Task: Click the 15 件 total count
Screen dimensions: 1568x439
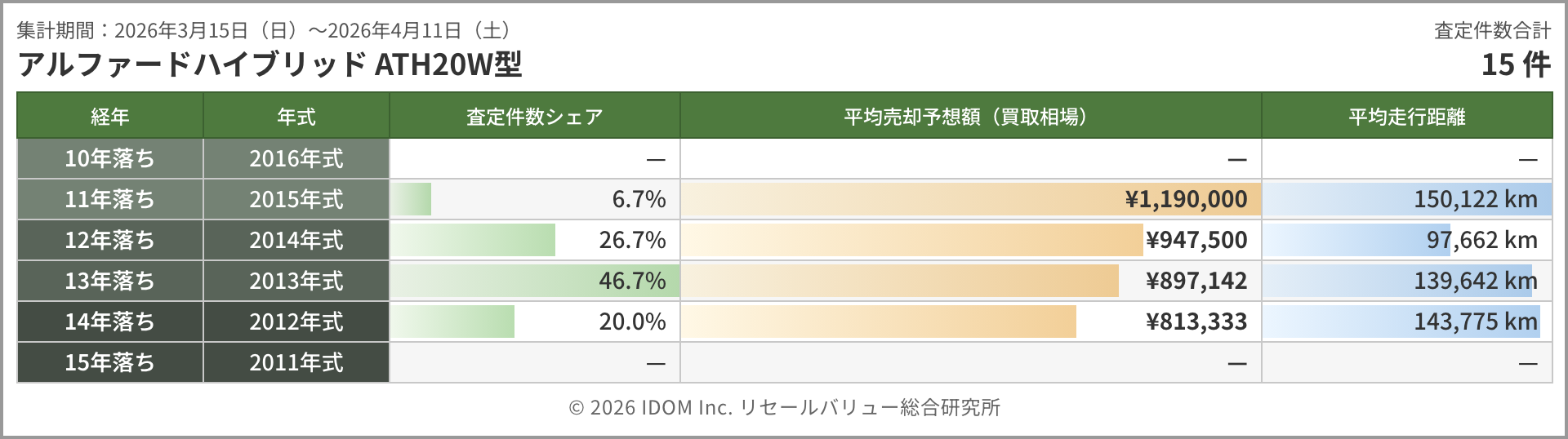Action: point(1516,64)
